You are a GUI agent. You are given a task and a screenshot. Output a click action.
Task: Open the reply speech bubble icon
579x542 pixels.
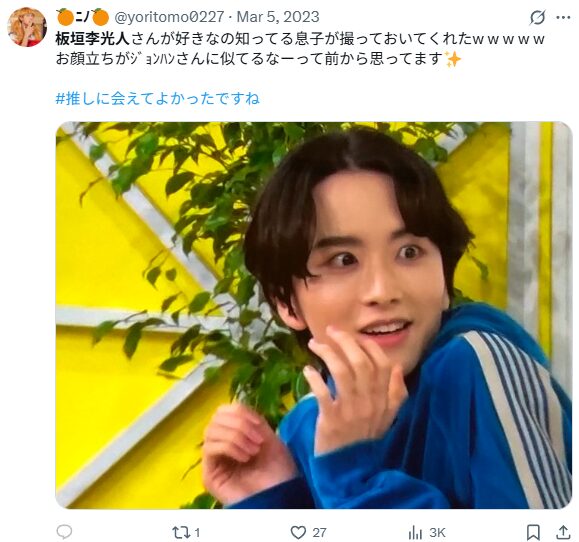coord(64,532)
